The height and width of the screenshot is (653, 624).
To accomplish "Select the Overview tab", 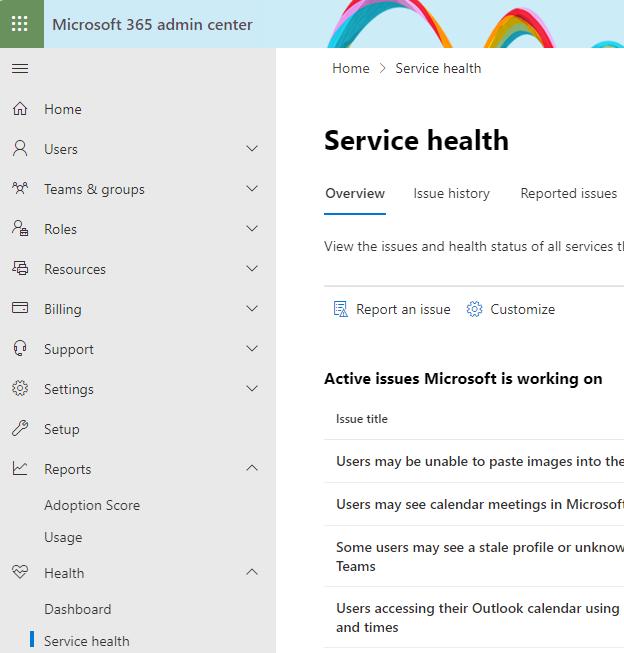I will tap(355, 194).
